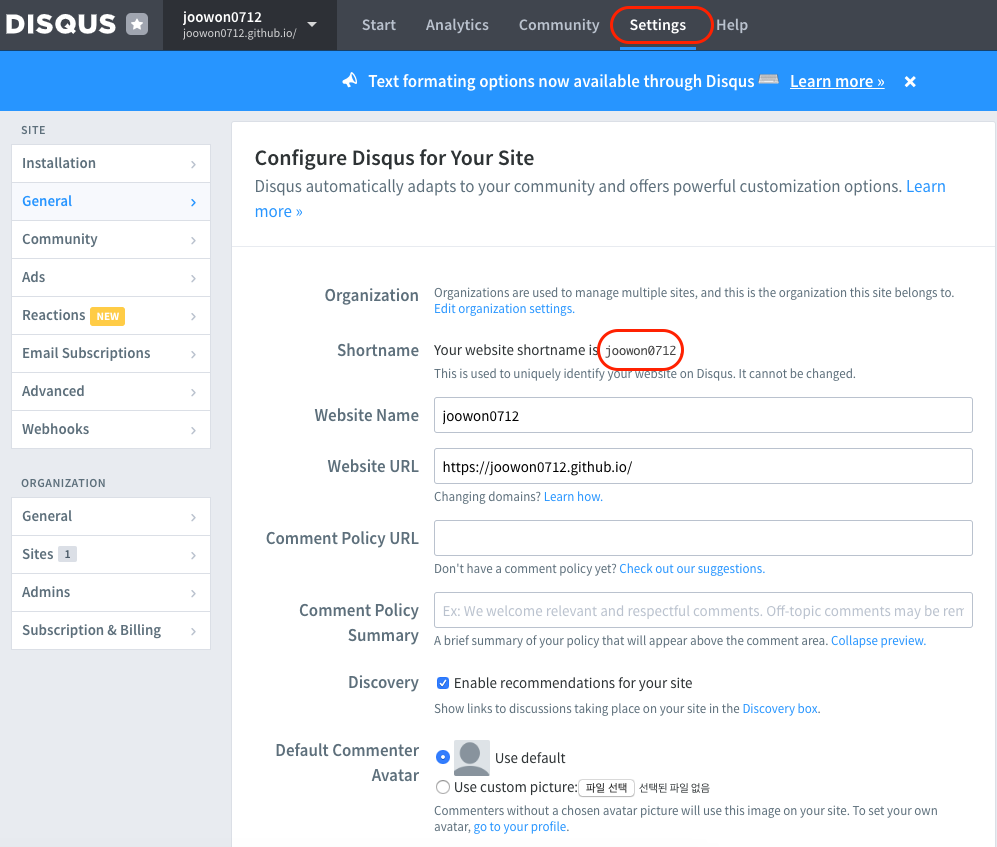Image resolution: width=997 pixels, height=847 pixels.
Task: Click the chevron on the Reactions row
Action: [193, 316]
